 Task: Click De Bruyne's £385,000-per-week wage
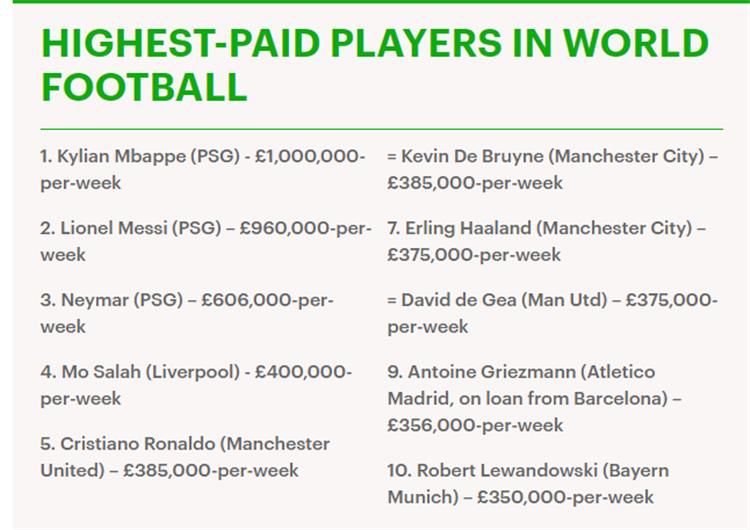[x=475, y=183]
